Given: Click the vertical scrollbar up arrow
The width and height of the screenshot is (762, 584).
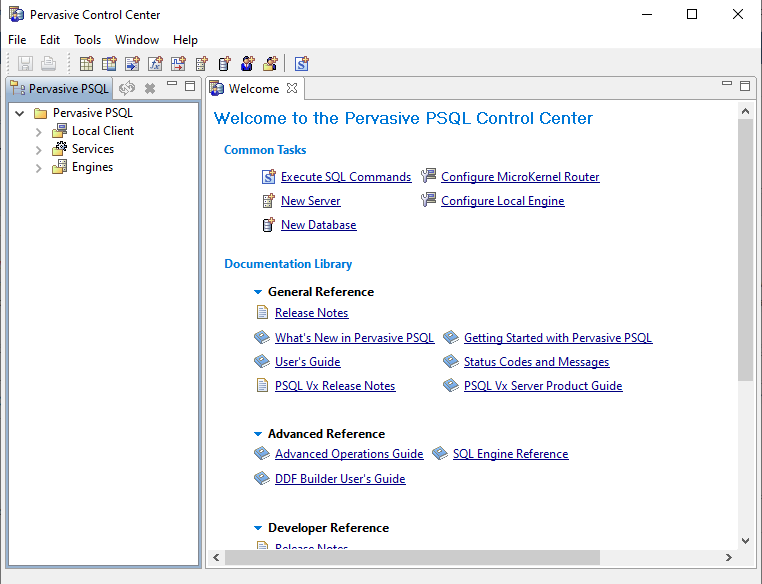Looking at the screenshot, I should click(745, 111).
